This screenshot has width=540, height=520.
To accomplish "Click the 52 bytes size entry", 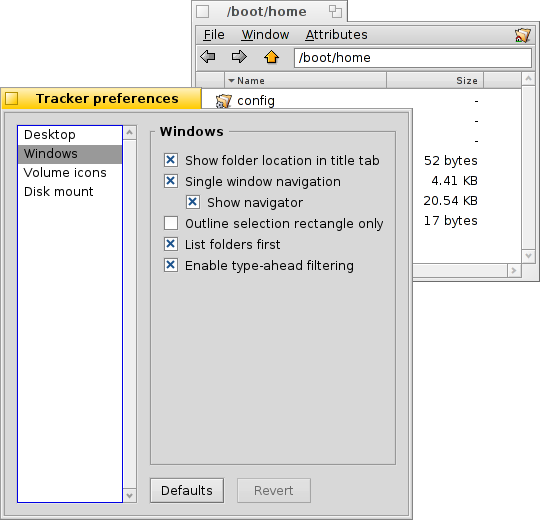I will pos(450,160).
